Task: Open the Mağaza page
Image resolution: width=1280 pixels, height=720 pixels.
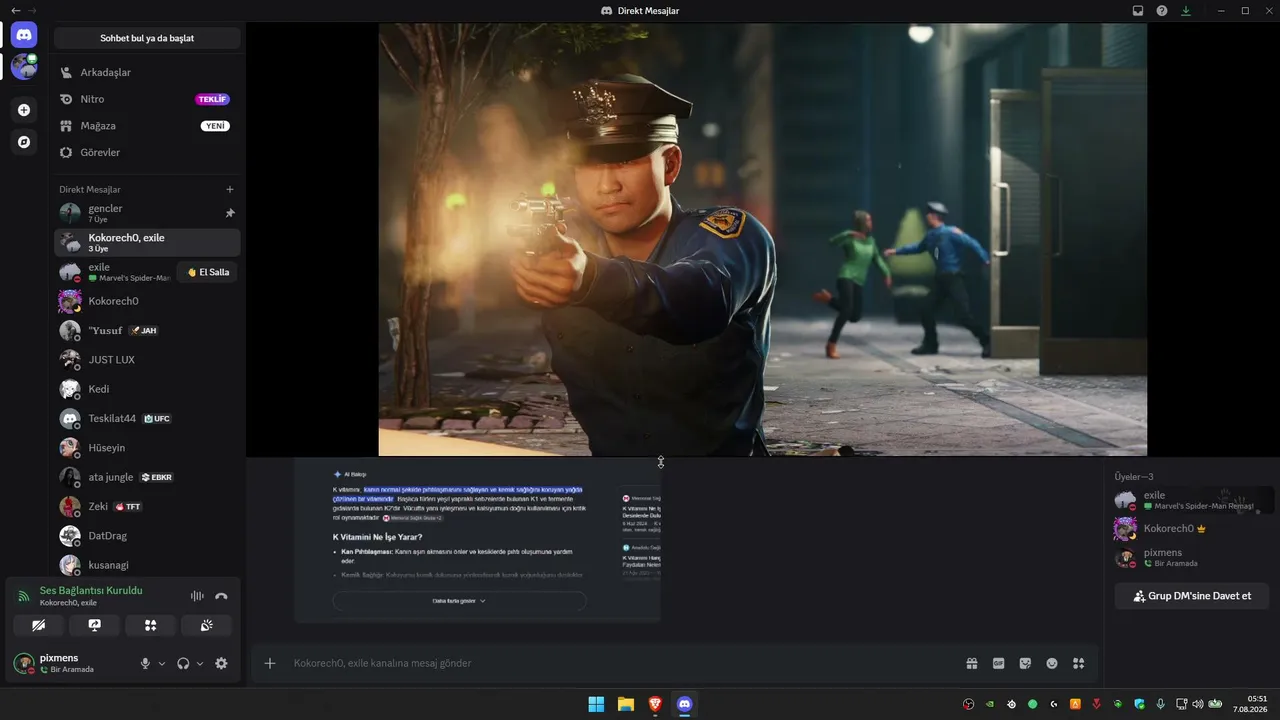Action: tap(147, 126)
